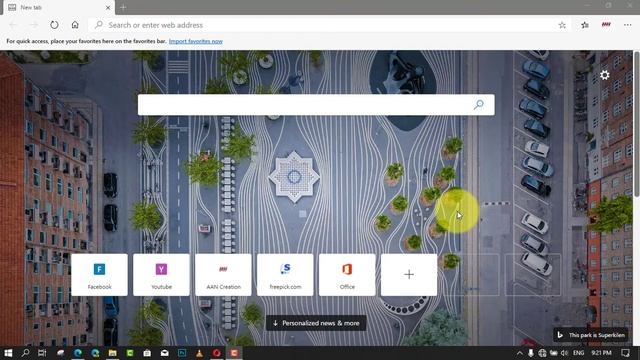Select the New tab browser tab

[x=59, y=7]
